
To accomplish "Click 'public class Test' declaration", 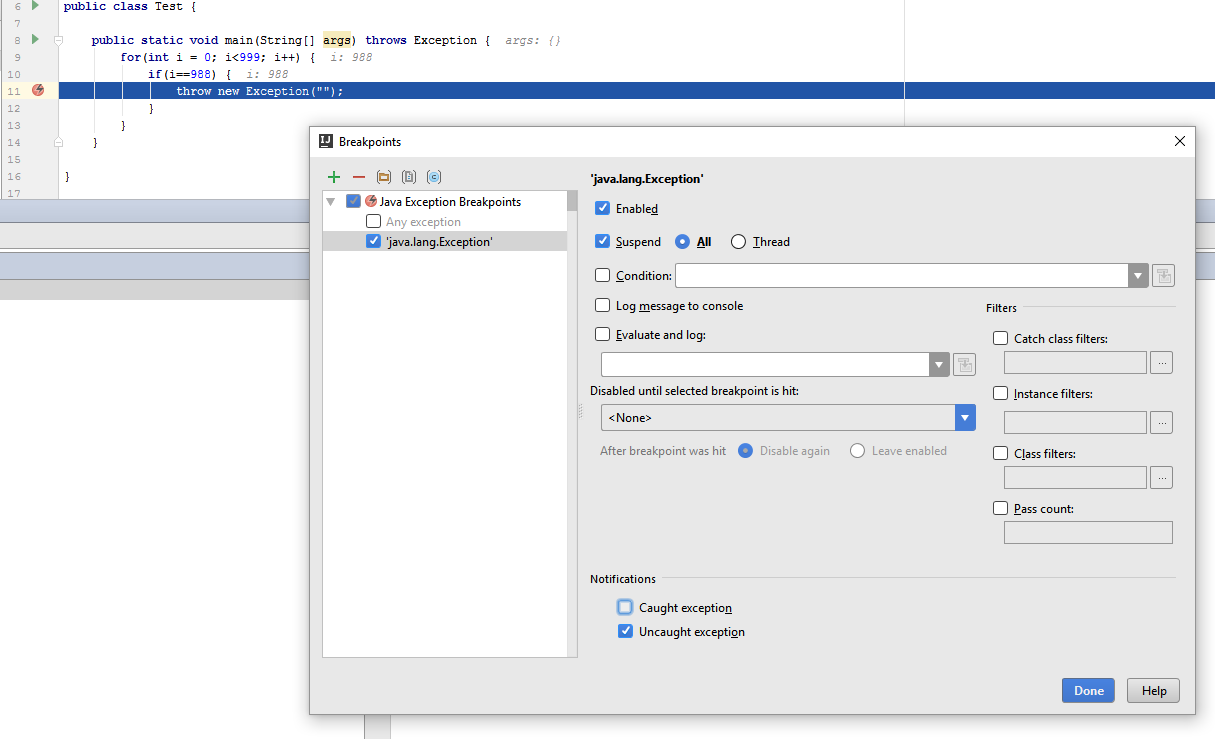I will pyautogui.click(x=130, y=6).
